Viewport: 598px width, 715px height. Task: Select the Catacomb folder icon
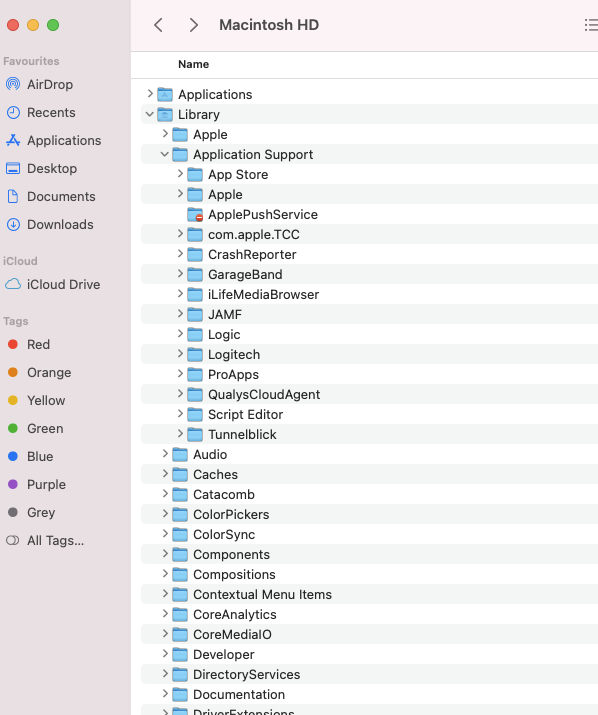(180, 494)
